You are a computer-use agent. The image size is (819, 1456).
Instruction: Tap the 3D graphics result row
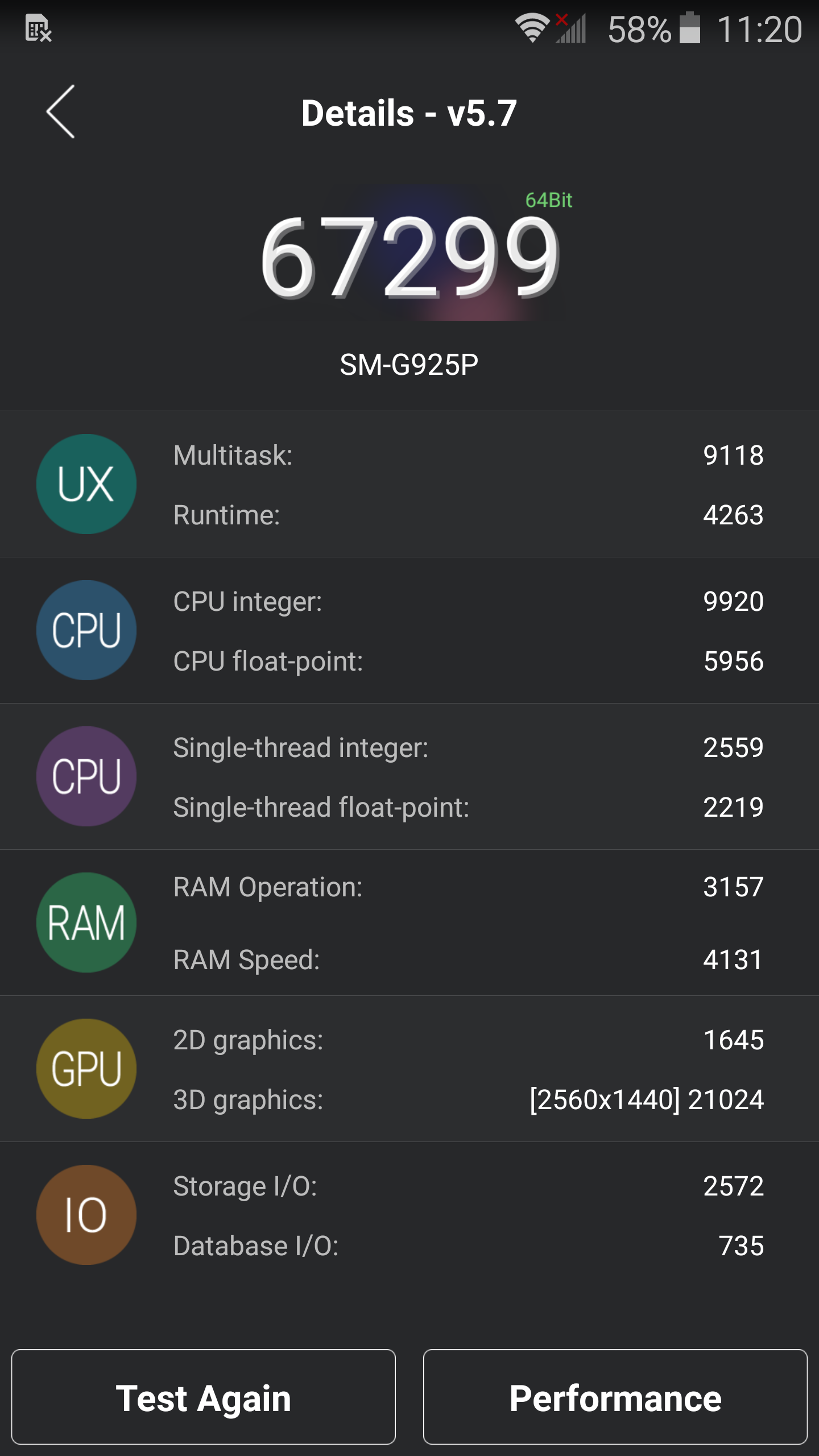[468, 1099]
